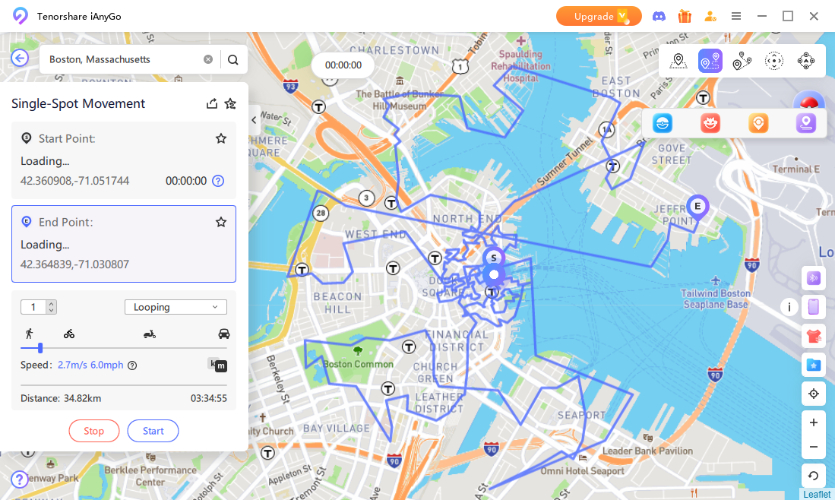Image resolution: width=835 pixels, height=500 pixels.
Task: Favorite the Start Point with star
Action: [x=221, y=139]
